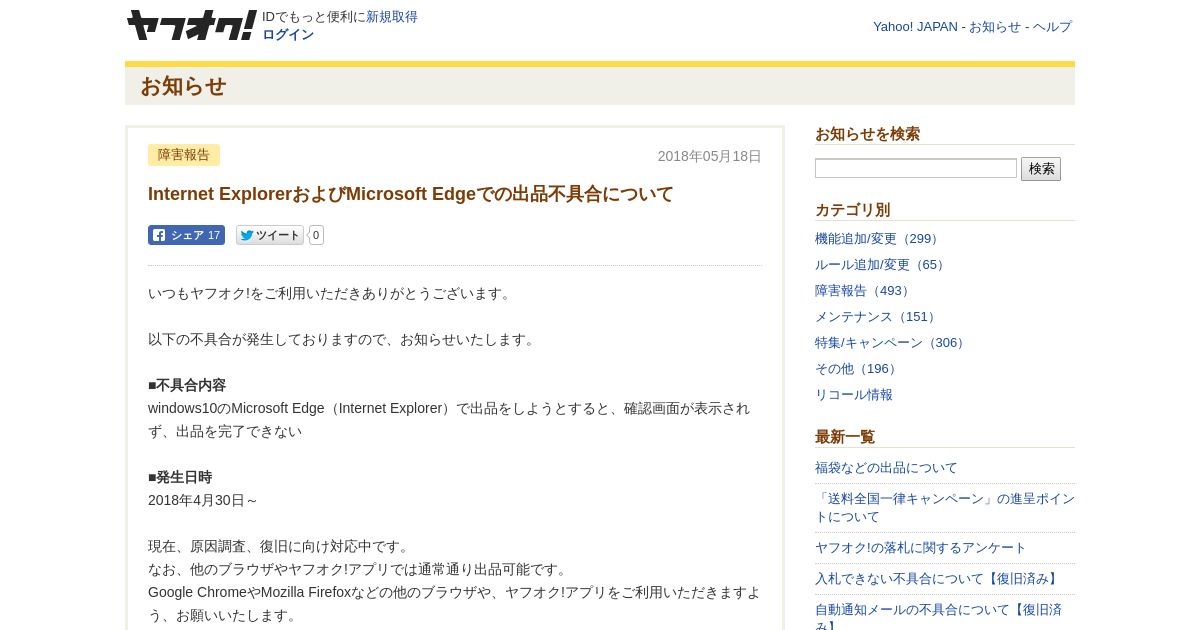This screenshot has width=1200, height=630.
Task: Open category メンテナンス（151）
Action: click(878, 317)
